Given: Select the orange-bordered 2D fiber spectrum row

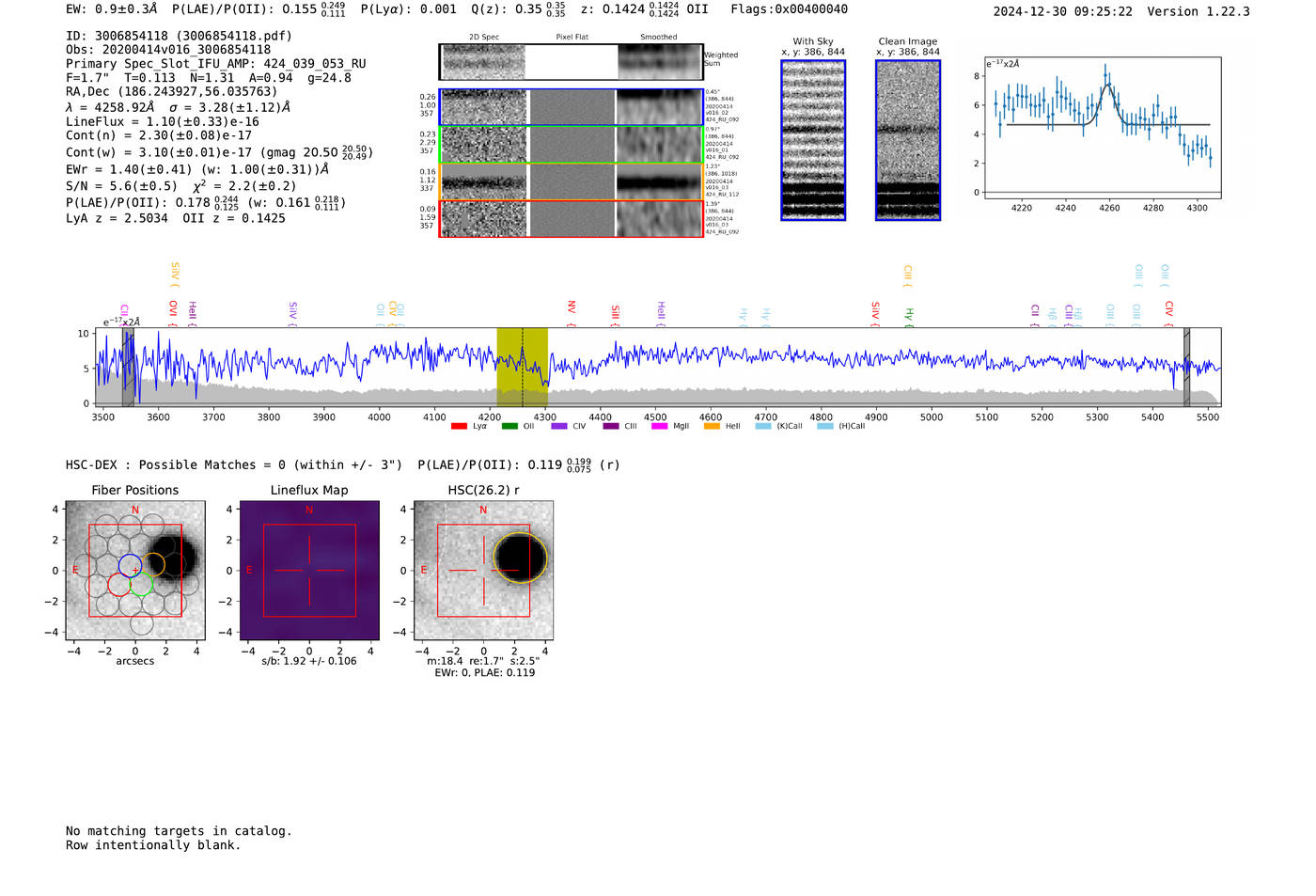Looking at the screenshot, I should [571, 181].
